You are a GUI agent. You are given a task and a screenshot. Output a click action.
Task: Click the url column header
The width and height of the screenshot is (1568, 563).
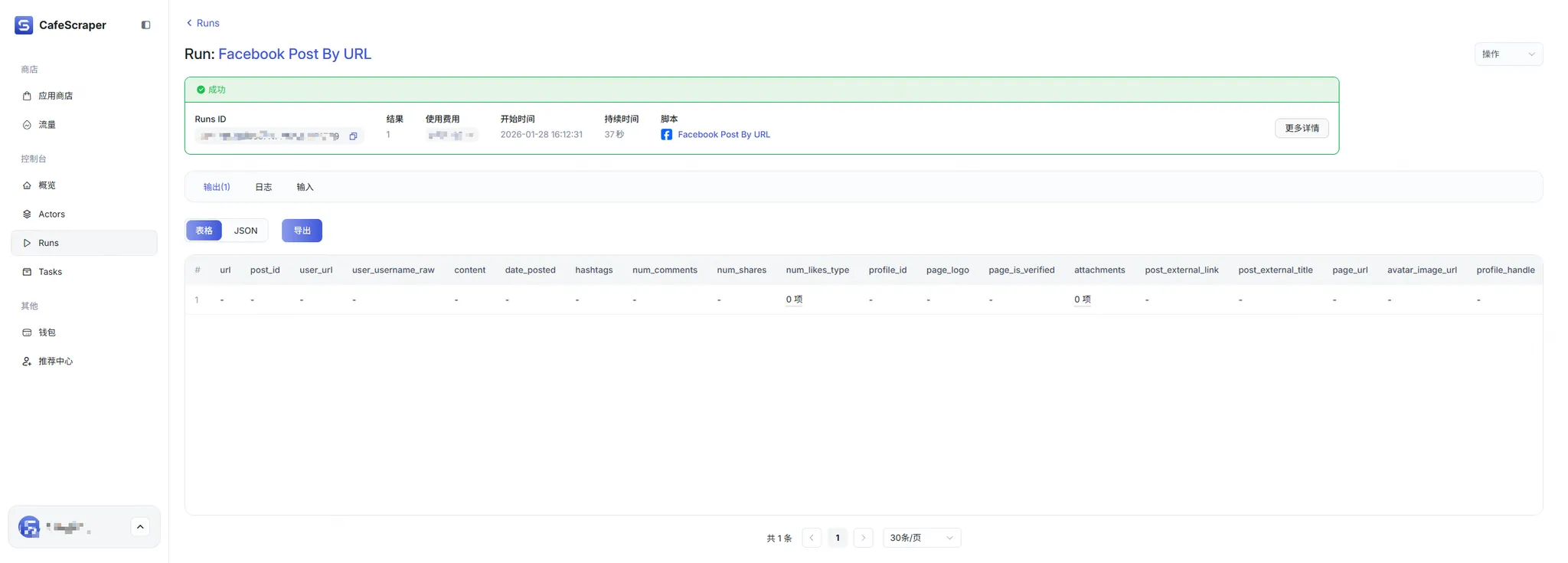click(x=225, y=270)
